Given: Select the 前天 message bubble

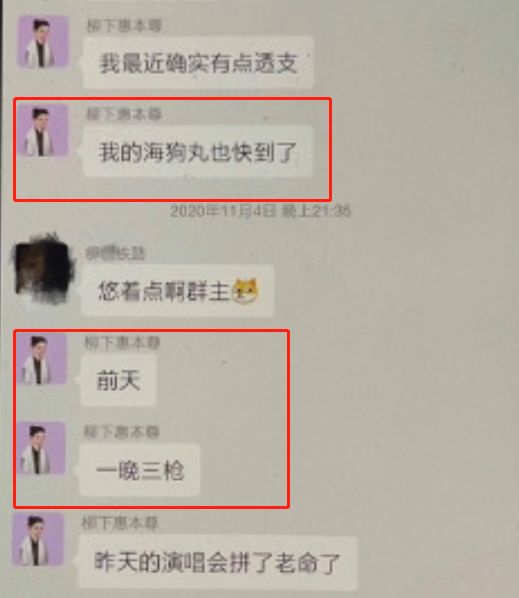Looking at the screenshot, I should [119, 380].
